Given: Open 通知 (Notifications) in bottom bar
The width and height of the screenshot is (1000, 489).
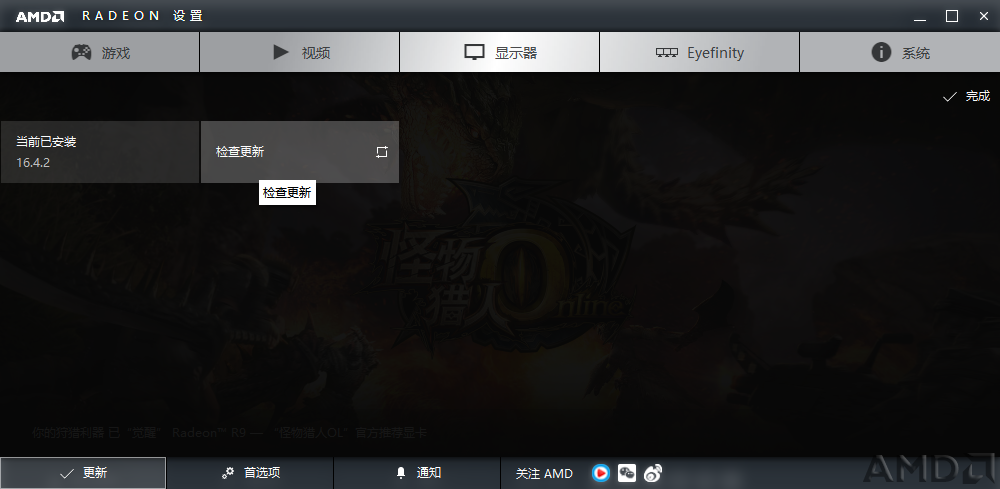Looking at the screenshot, I should coord(417,473).
